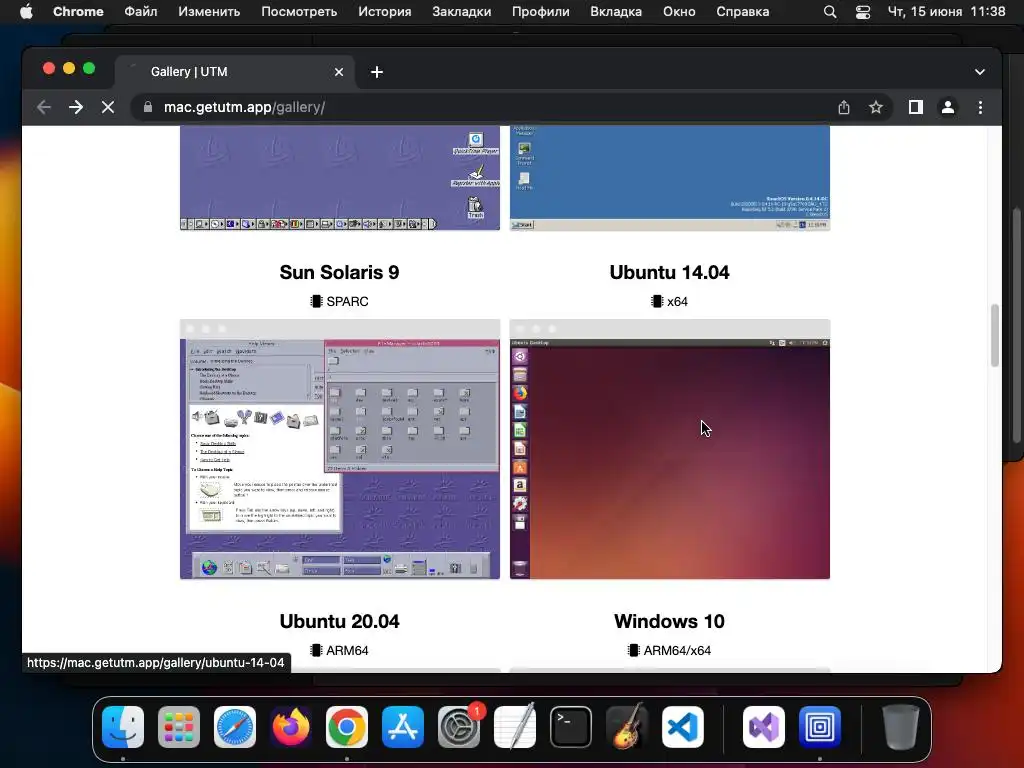Launch Safari from the Dock
The image size is (1024, 768).
[x=235, y=727]
